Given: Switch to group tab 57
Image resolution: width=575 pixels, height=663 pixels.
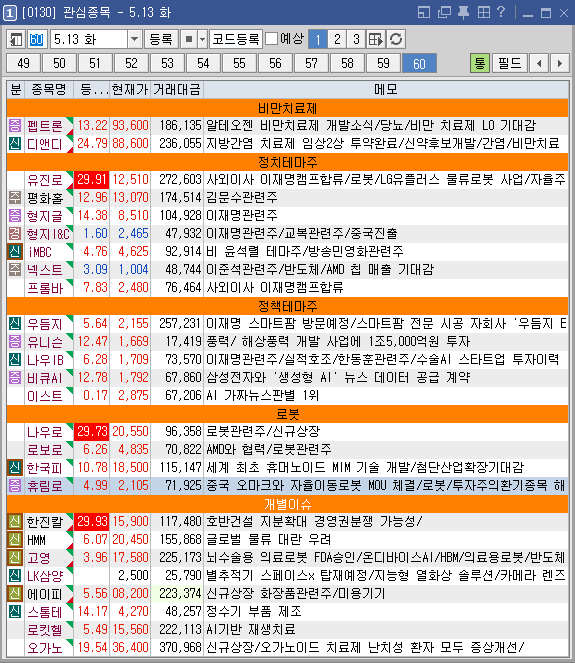Looking at the screenshot, I should [x=311, y=63].
